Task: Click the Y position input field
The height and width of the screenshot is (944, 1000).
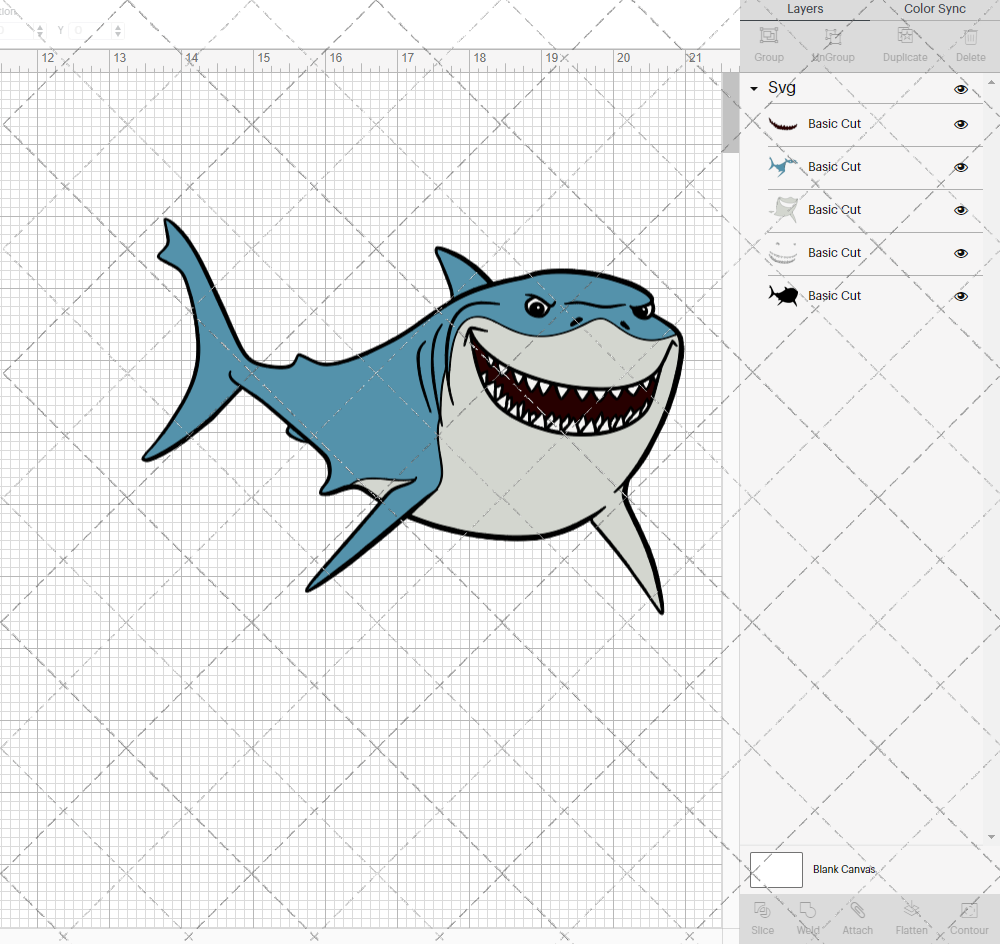Action: (90, 30)
